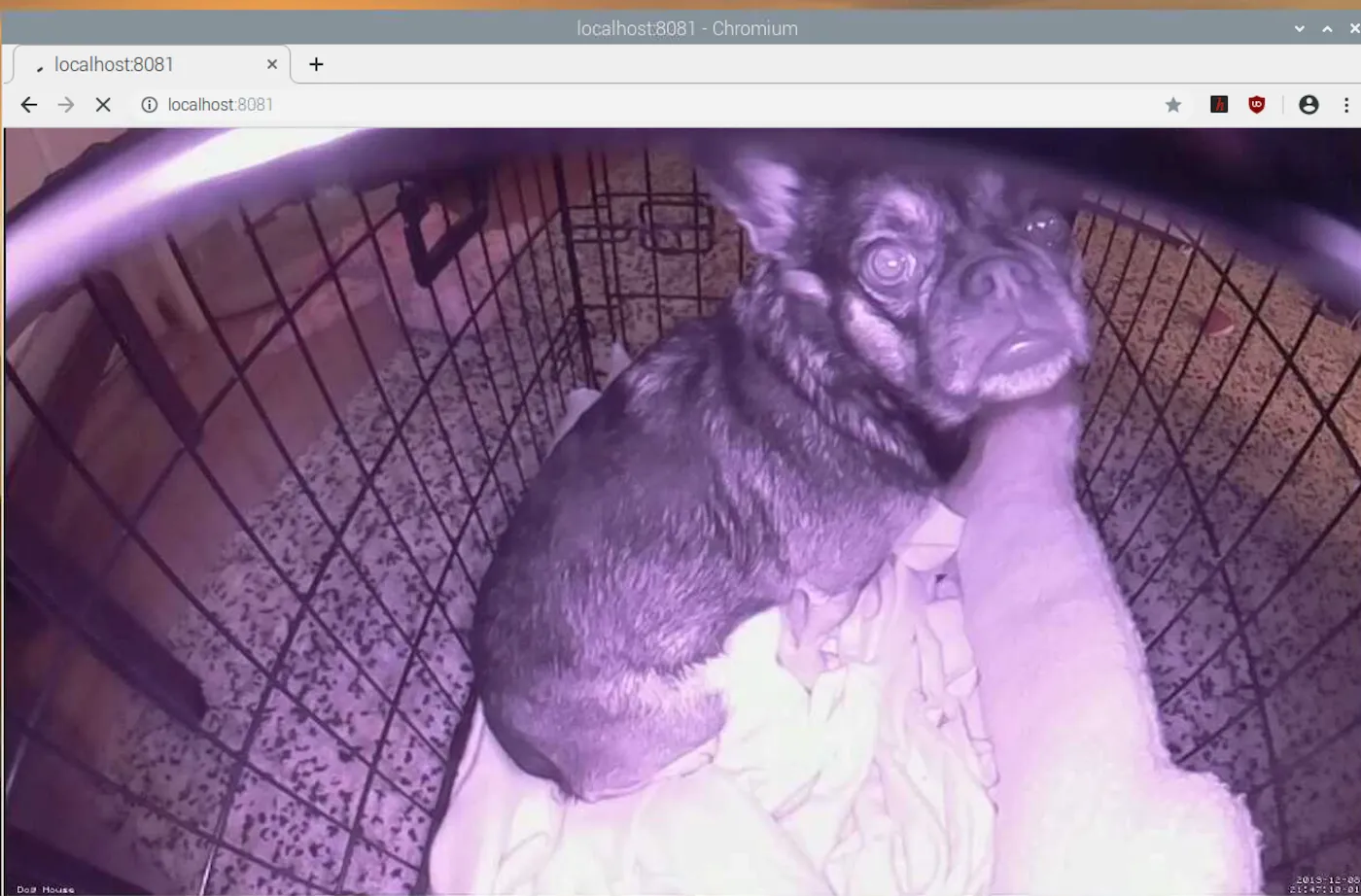This screenshot has width=1361, height=896.
Task: Maximize the Chromium window
Action: [x=1328, y=28]
